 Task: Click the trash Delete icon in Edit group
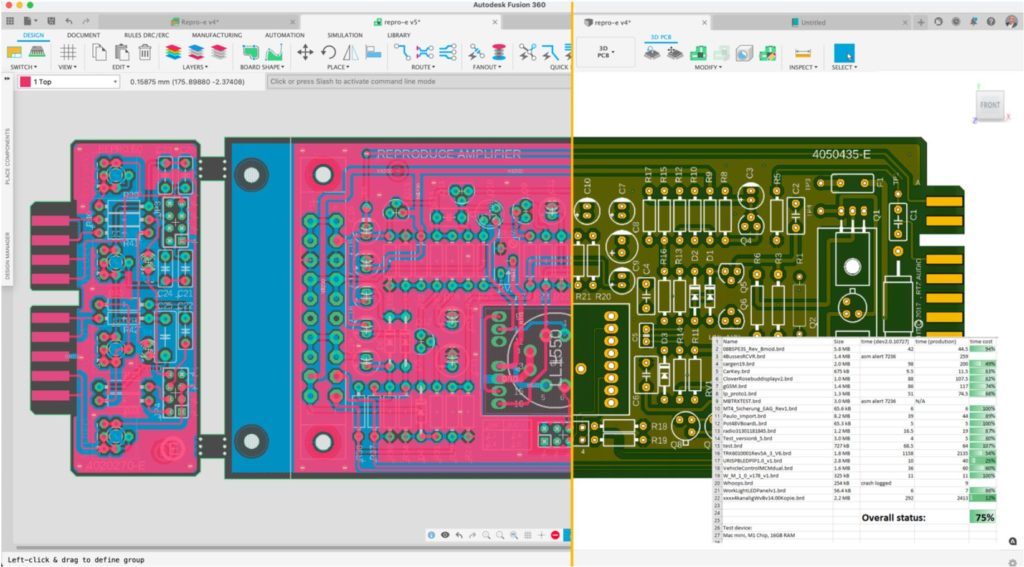[145, 53]
